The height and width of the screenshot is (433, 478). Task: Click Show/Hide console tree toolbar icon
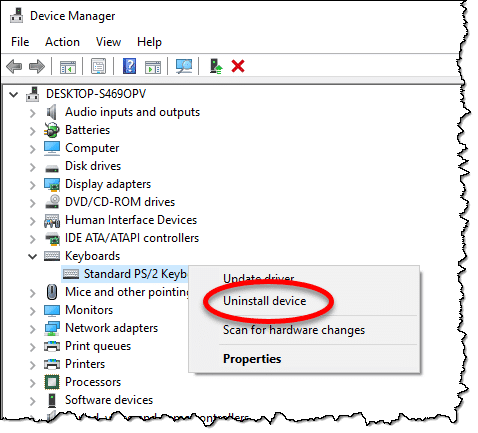(x=68, y=67)
